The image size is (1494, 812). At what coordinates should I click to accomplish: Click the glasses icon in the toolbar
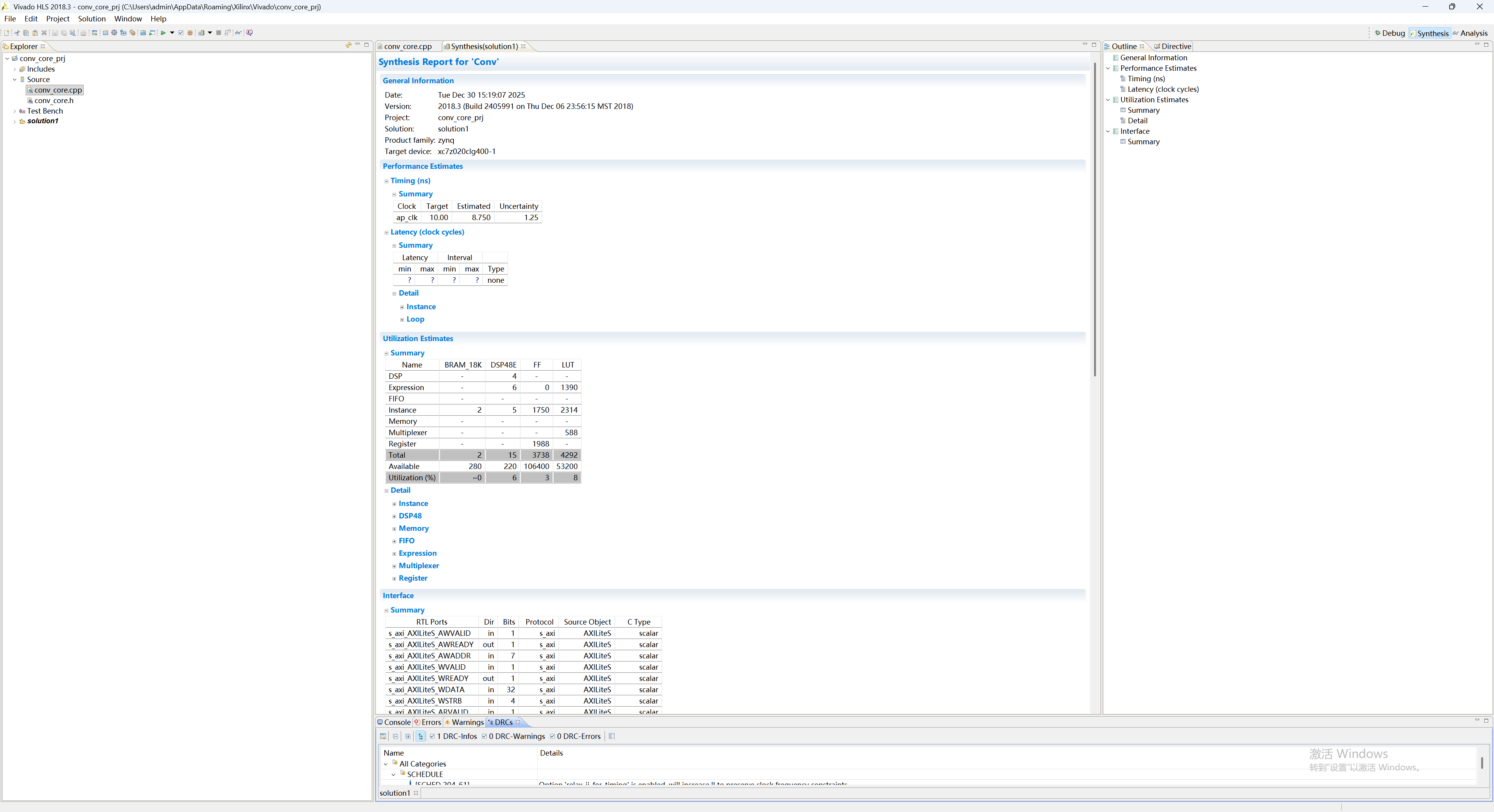point(238,33)
